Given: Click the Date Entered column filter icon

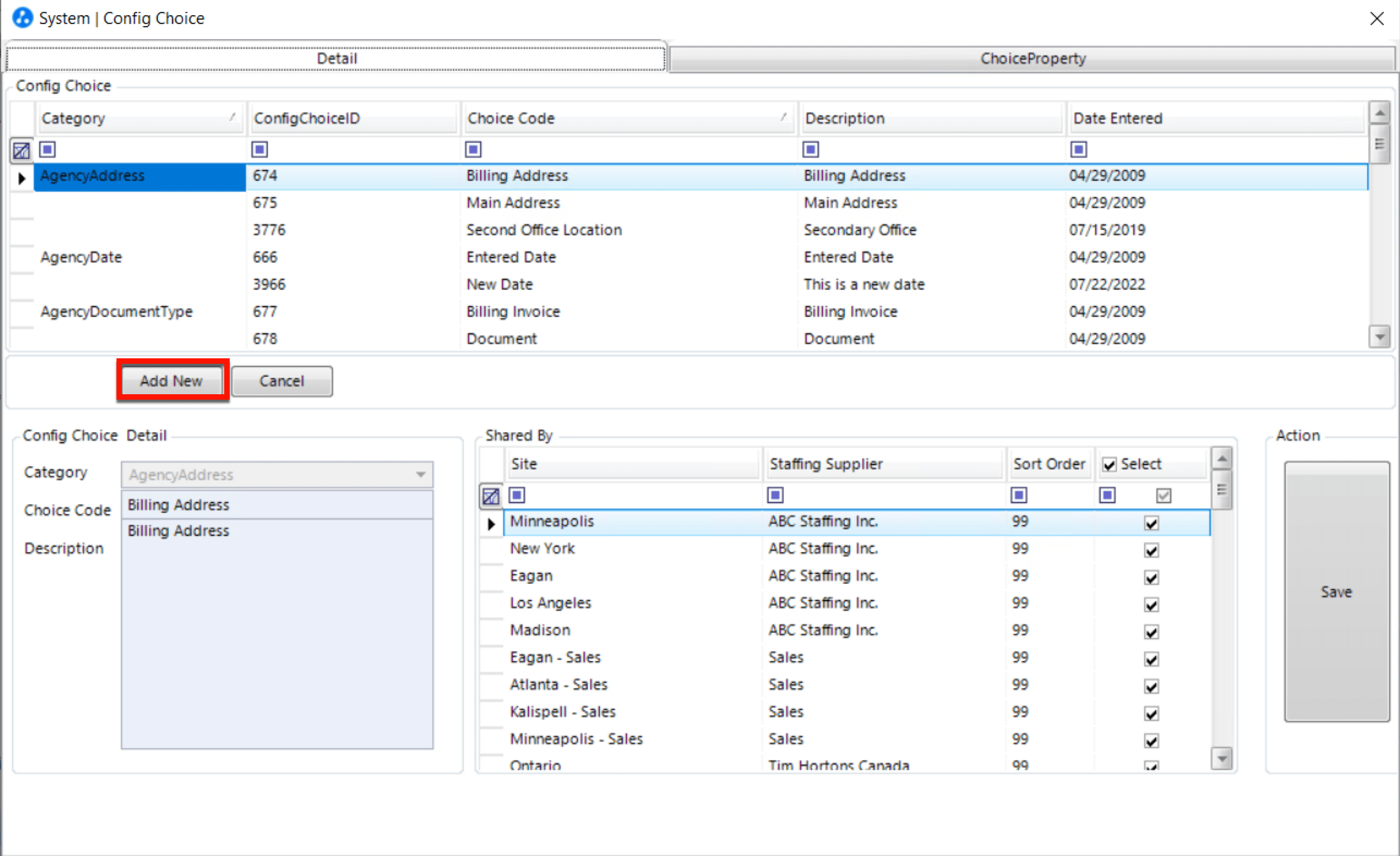Looking at the screenshot, I should [1078, 150].
